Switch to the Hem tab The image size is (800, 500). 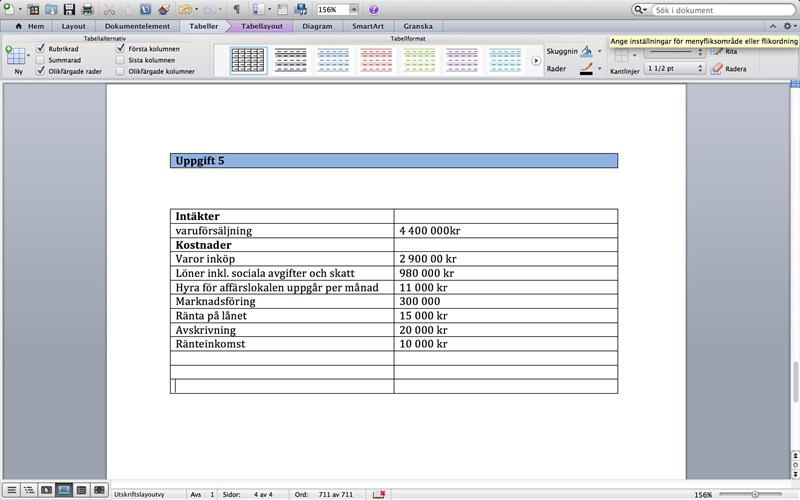coord(30,26)
